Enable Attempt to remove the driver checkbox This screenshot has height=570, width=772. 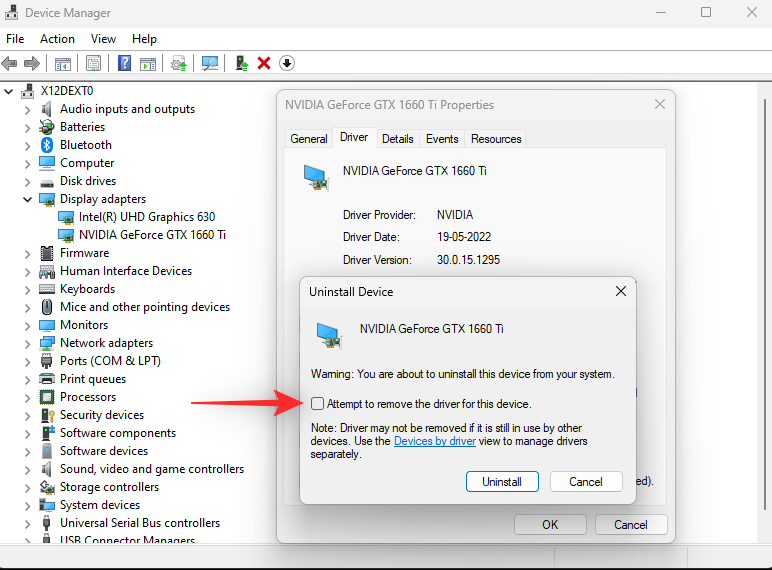pos(317,404)
